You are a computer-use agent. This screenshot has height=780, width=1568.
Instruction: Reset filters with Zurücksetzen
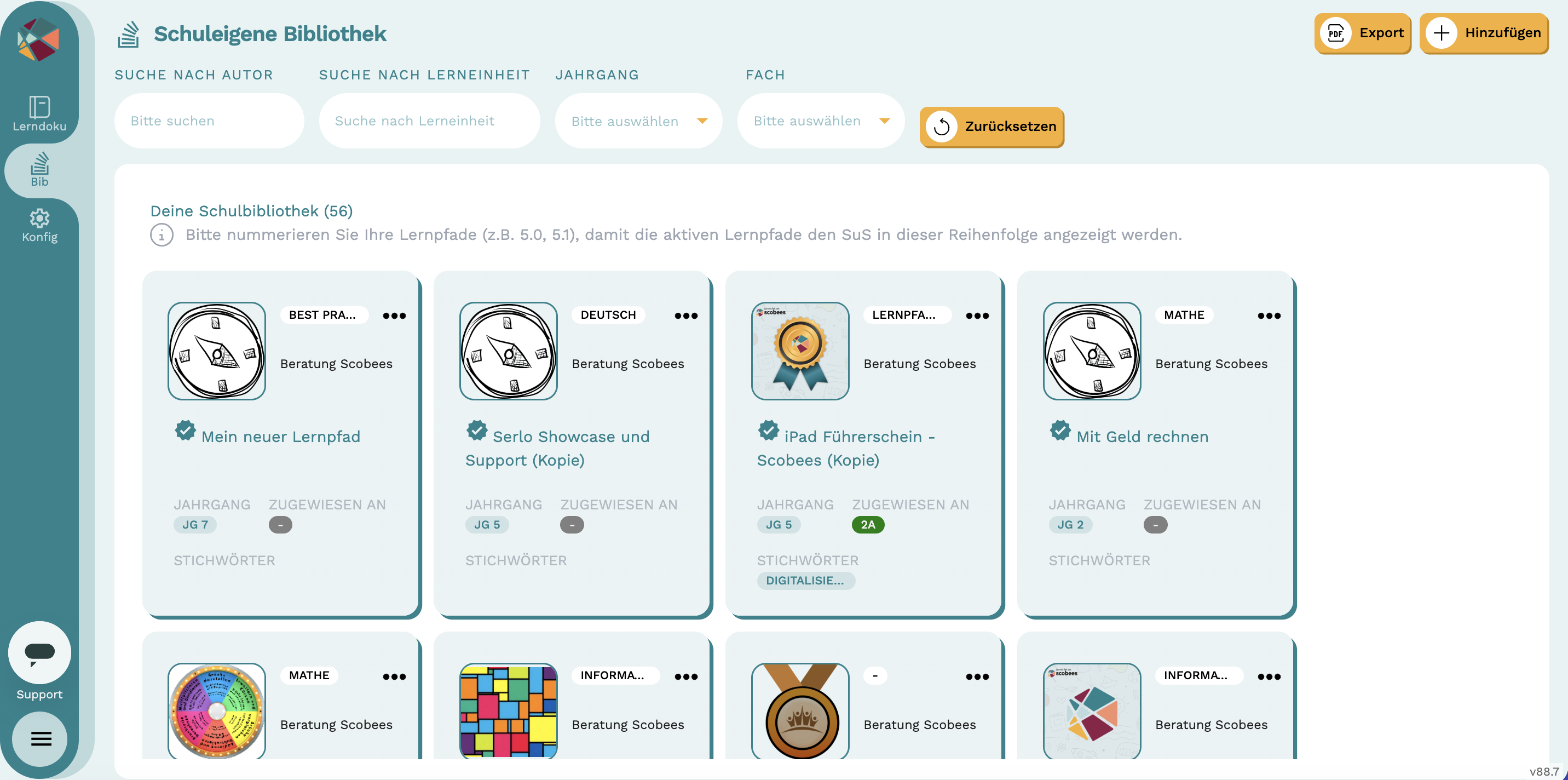pos(991,127)
